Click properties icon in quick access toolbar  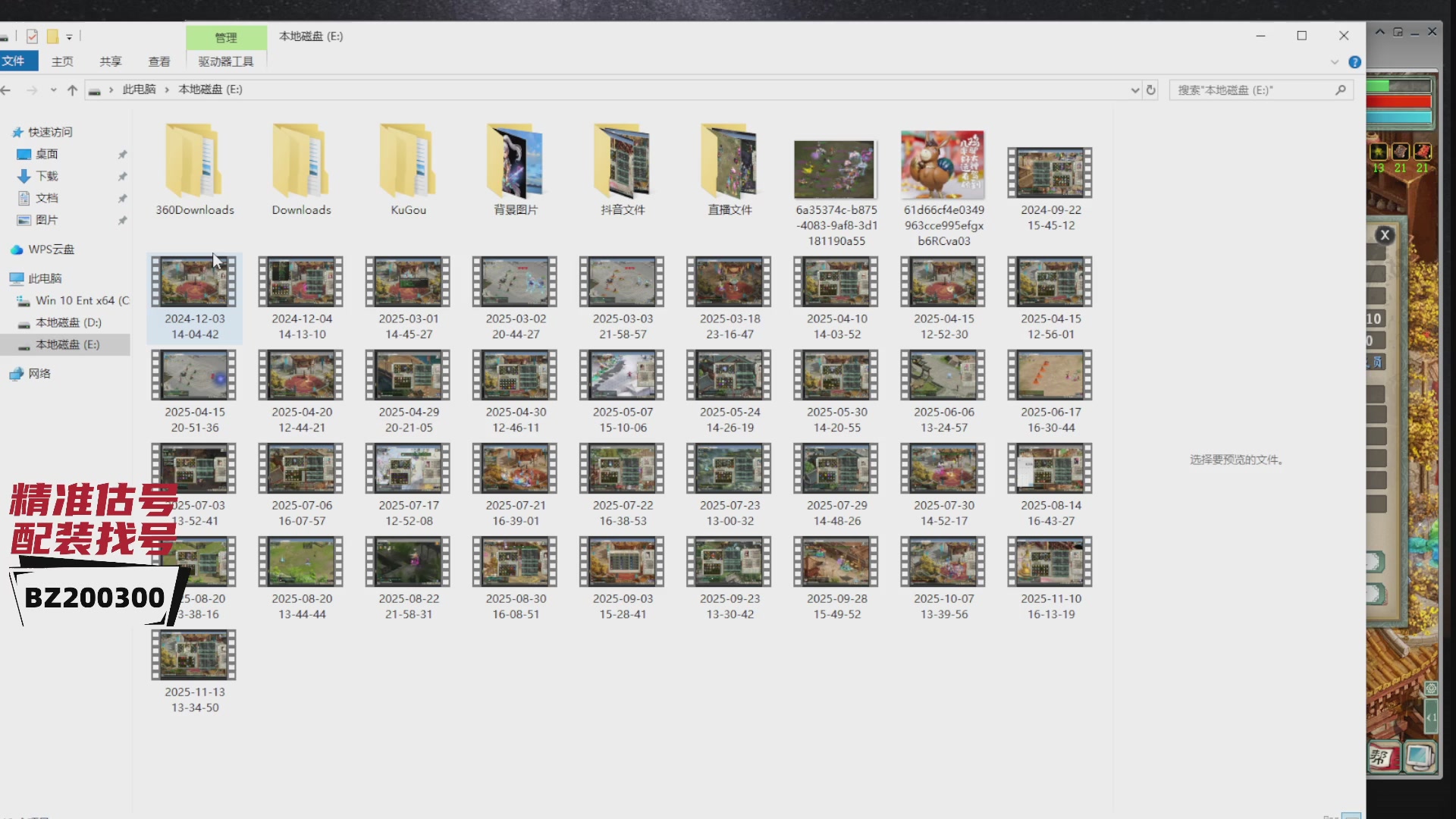point(32,36)
